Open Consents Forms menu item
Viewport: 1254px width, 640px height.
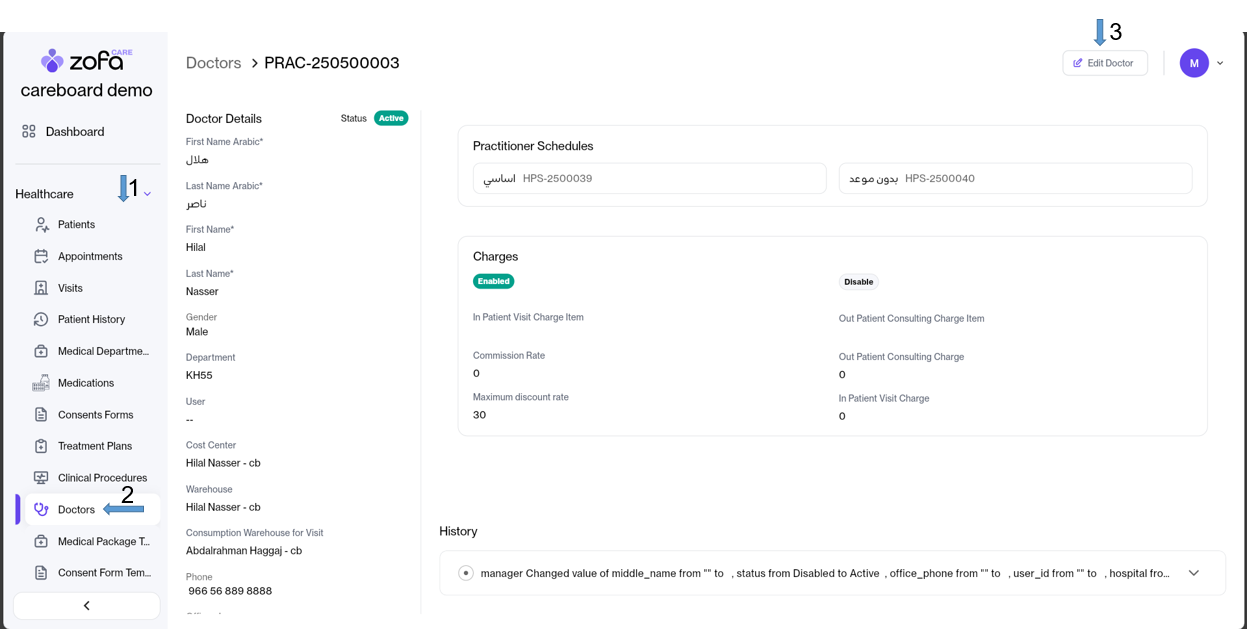pos(95,415)
